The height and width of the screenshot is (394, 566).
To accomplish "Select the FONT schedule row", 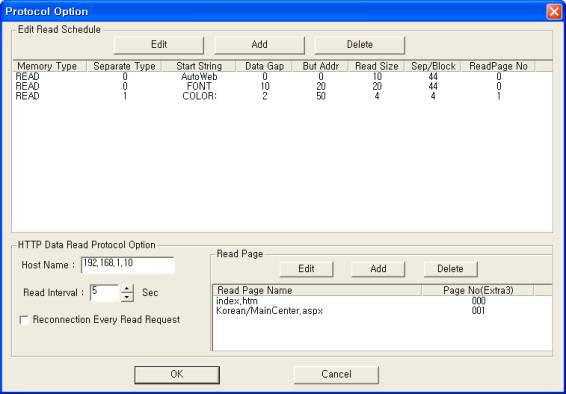I will (x=282, y=86).
